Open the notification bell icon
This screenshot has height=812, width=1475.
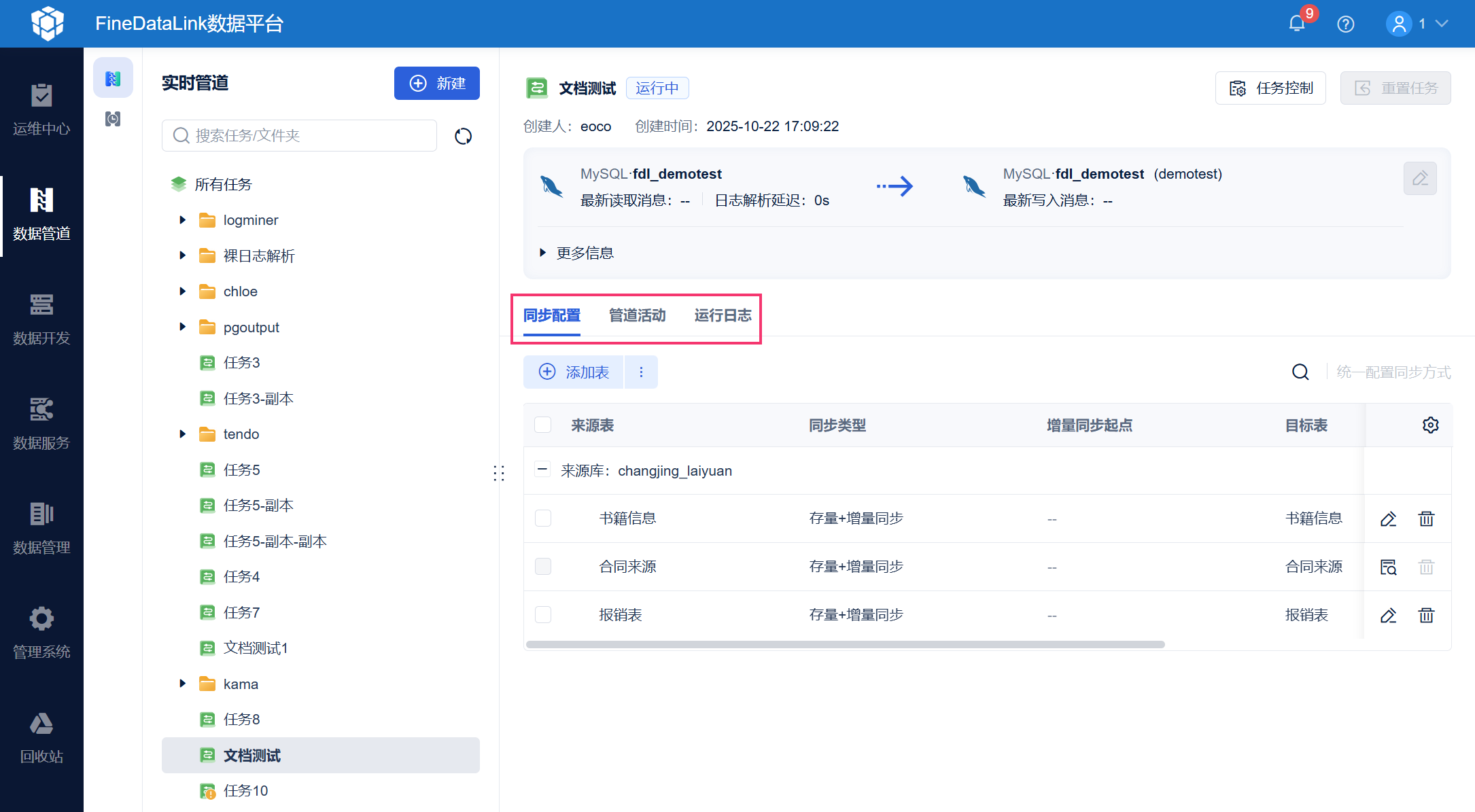[1296, 24]
